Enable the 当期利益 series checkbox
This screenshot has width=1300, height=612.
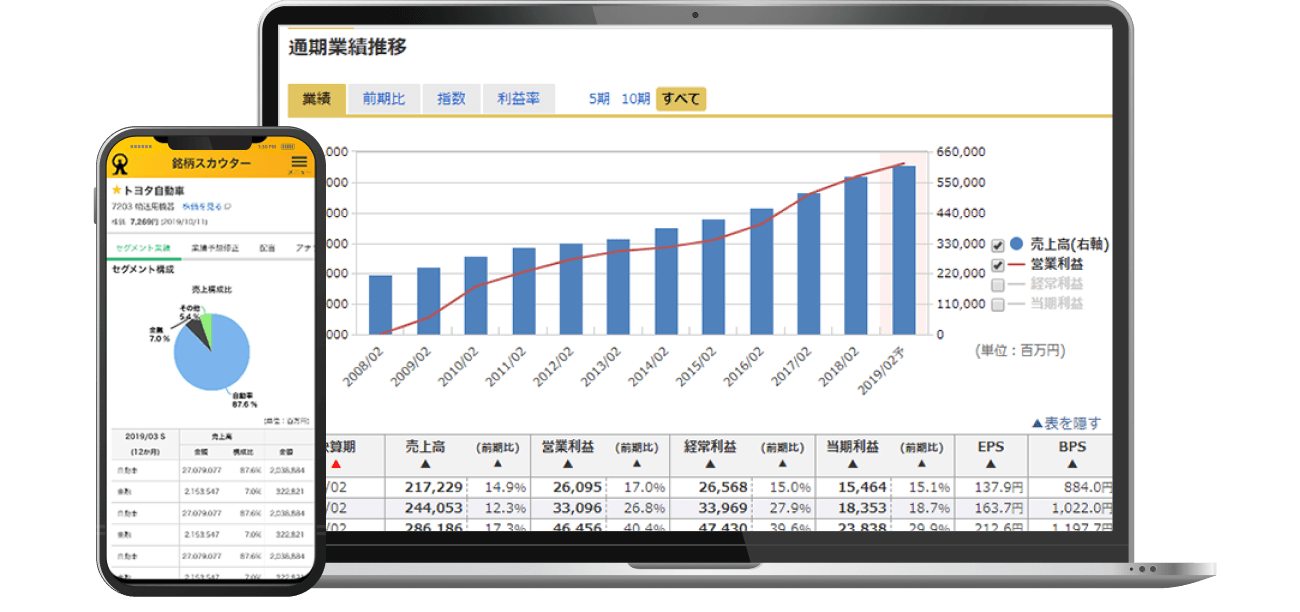(x=997, y=304)
